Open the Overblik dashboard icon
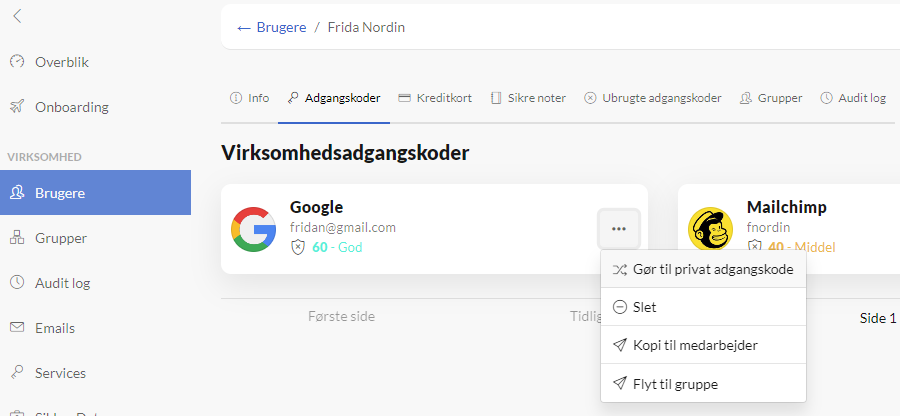 [x=17, y=61]
